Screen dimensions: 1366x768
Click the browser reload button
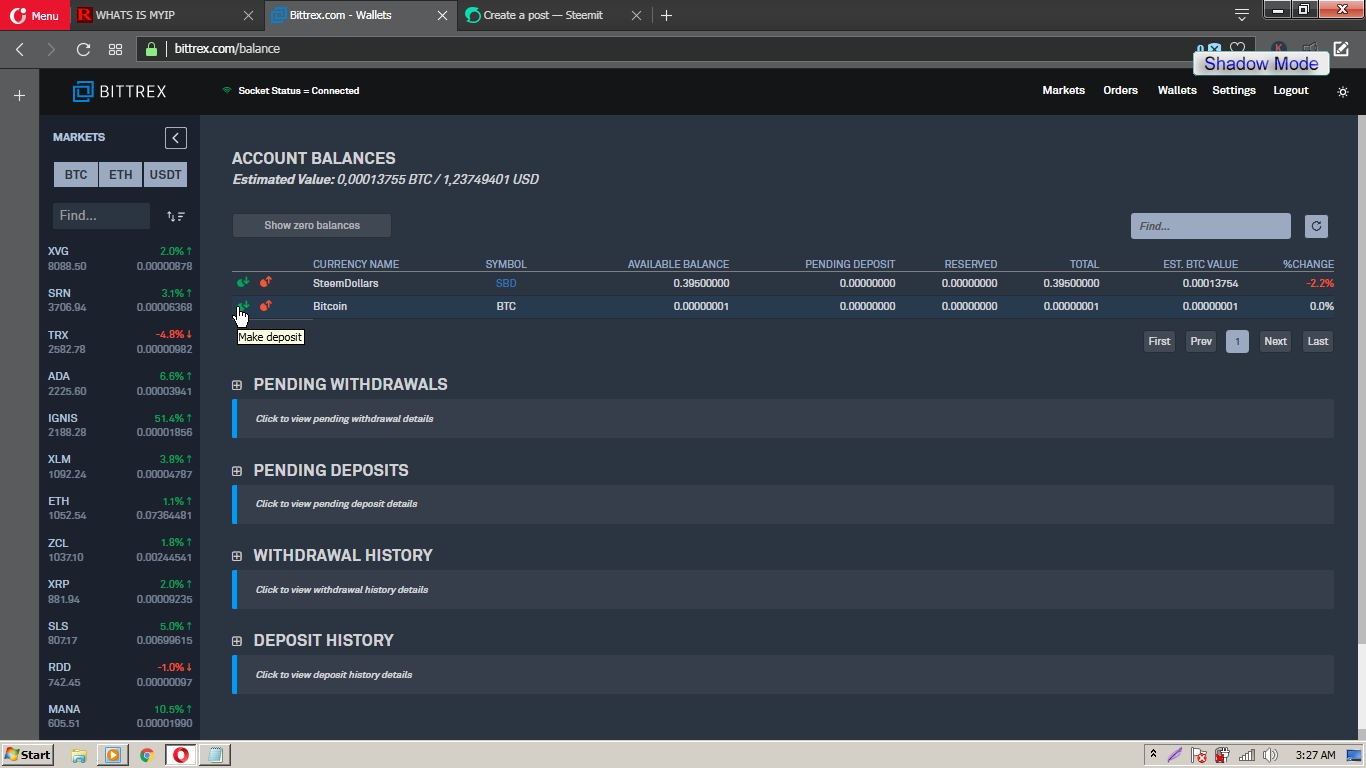click(x=83, y=49)
